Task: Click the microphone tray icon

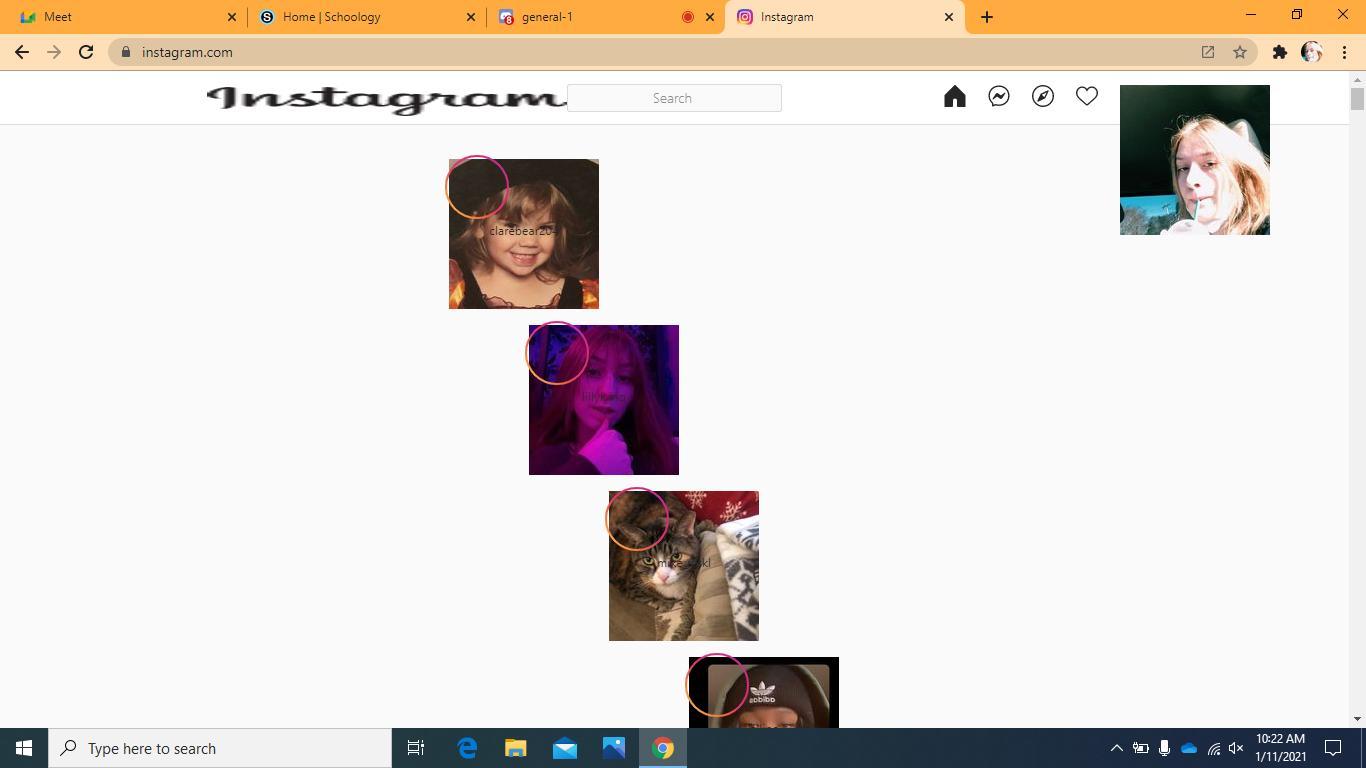Action: click(1164, 748)
